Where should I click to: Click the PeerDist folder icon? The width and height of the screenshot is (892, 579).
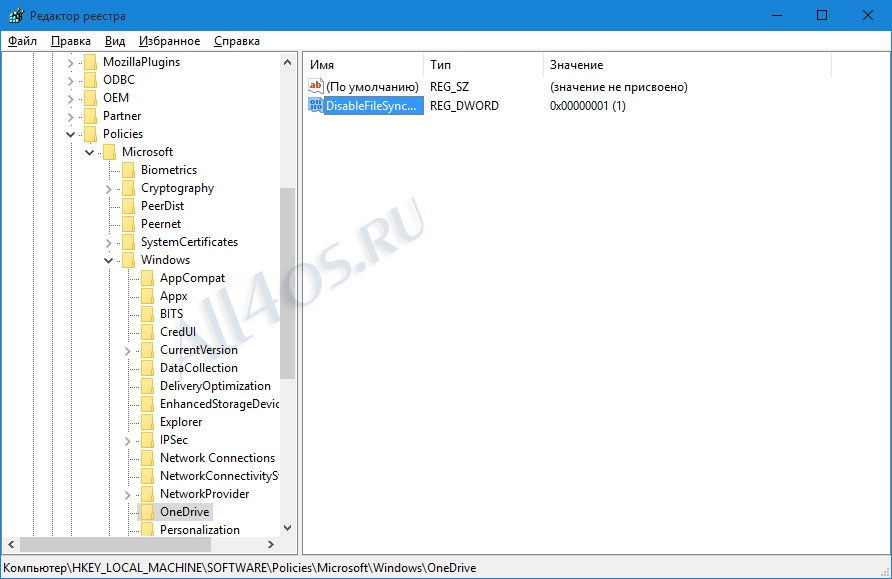point(129,206)
